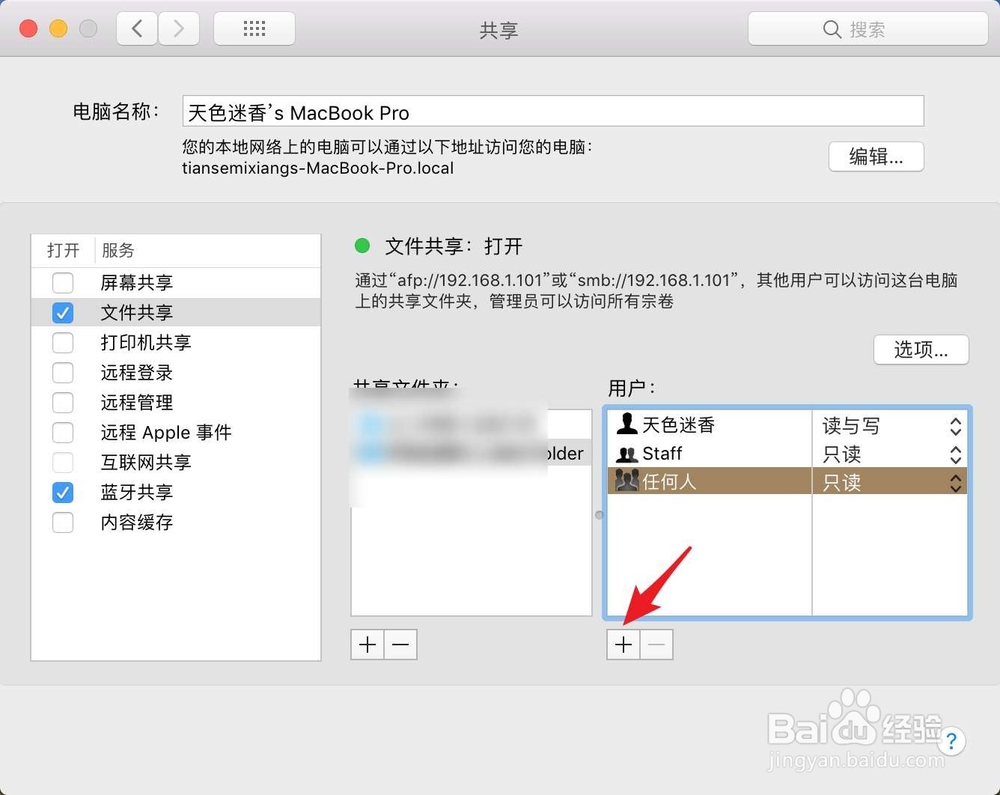Open Show All preferences grid icon
The height and width of the screenshot is (795, 1000).
pyautogui.click(x=253, y=28)
